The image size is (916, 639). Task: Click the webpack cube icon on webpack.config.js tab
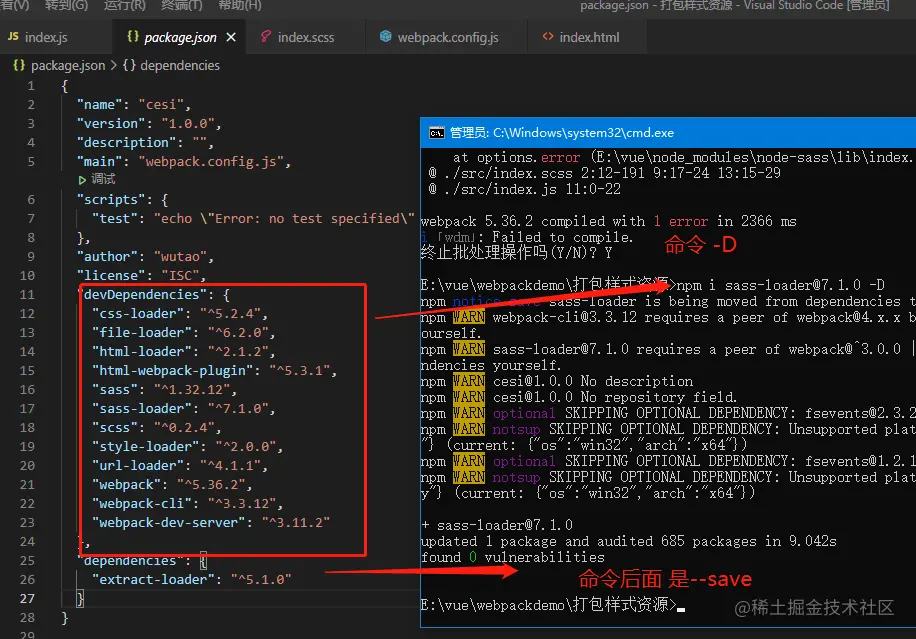point(386,37)
